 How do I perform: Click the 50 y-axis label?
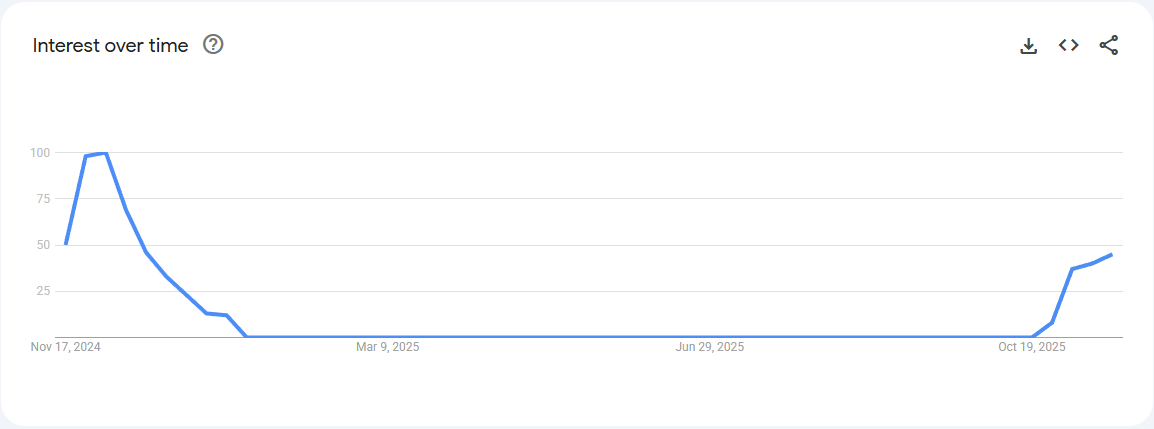tap(43, 245)
